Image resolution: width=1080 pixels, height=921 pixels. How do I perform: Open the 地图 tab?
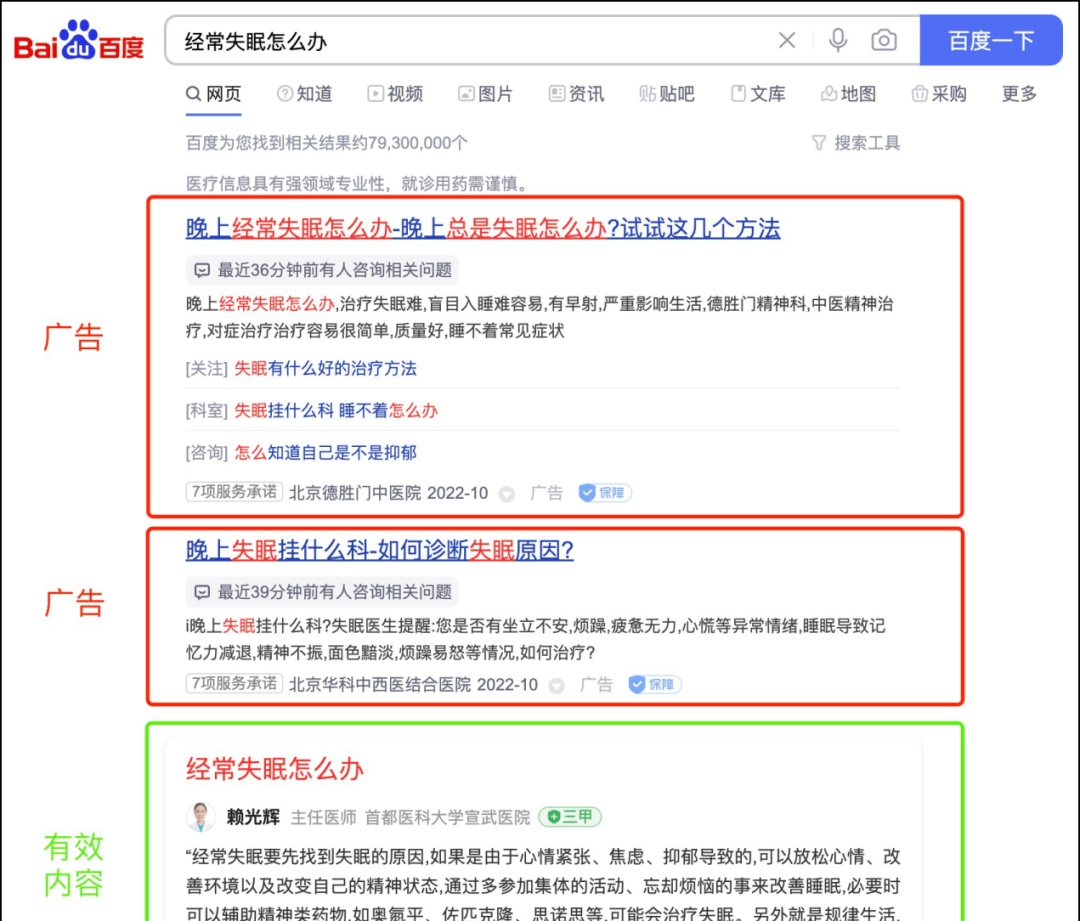pyautogui.click(x=849, y=94)
